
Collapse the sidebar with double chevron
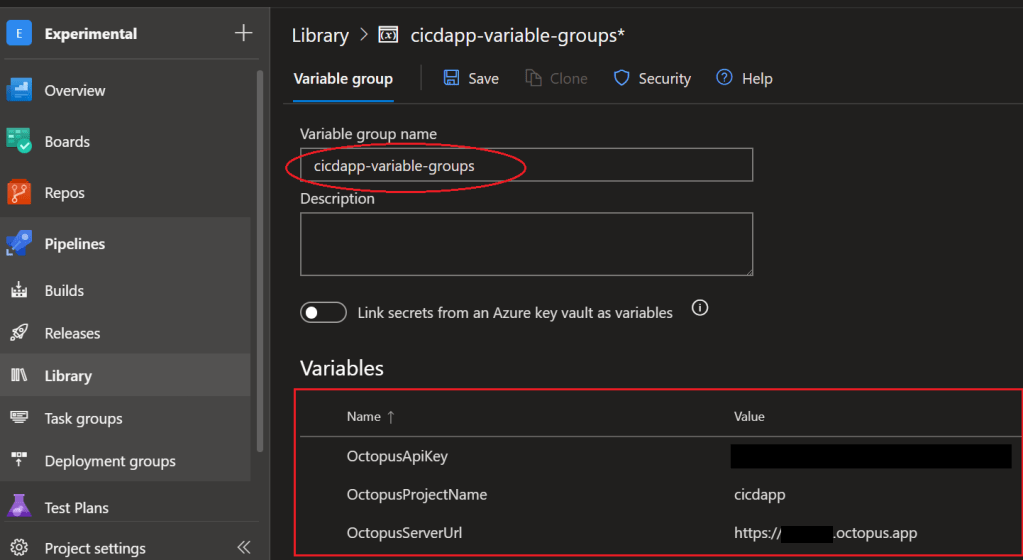click(243, 547)
